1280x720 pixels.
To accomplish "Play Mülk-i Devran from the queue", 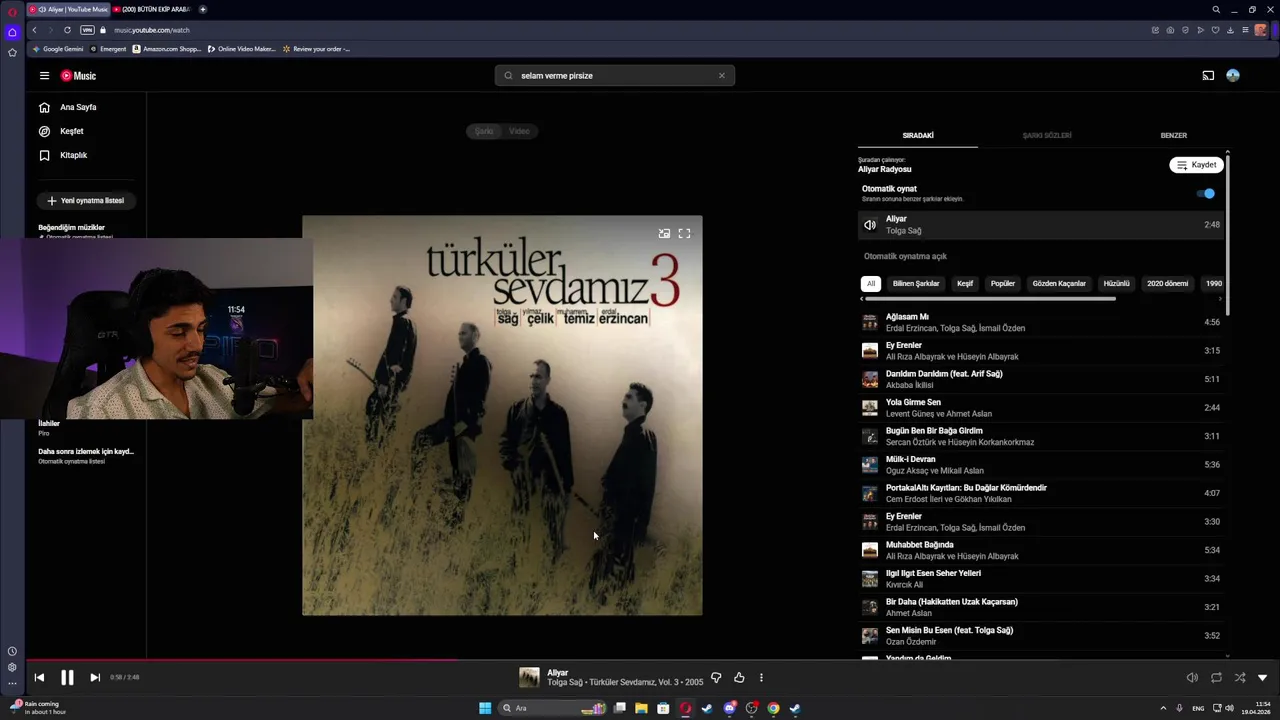I will click(x=1040, y=465).
